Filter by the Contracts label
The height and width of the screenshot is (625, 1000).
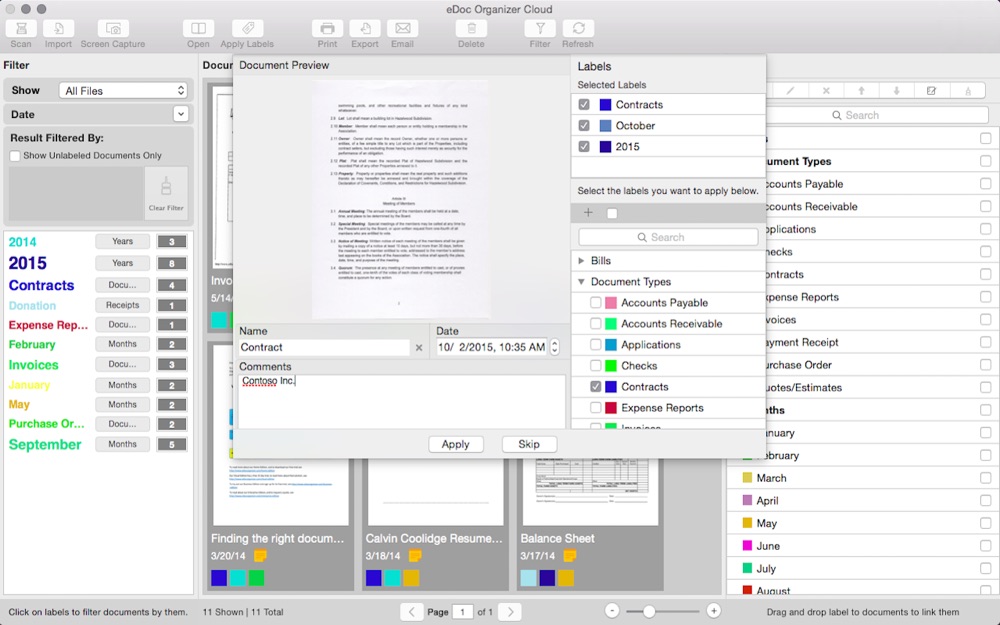[x=41, y=285]
